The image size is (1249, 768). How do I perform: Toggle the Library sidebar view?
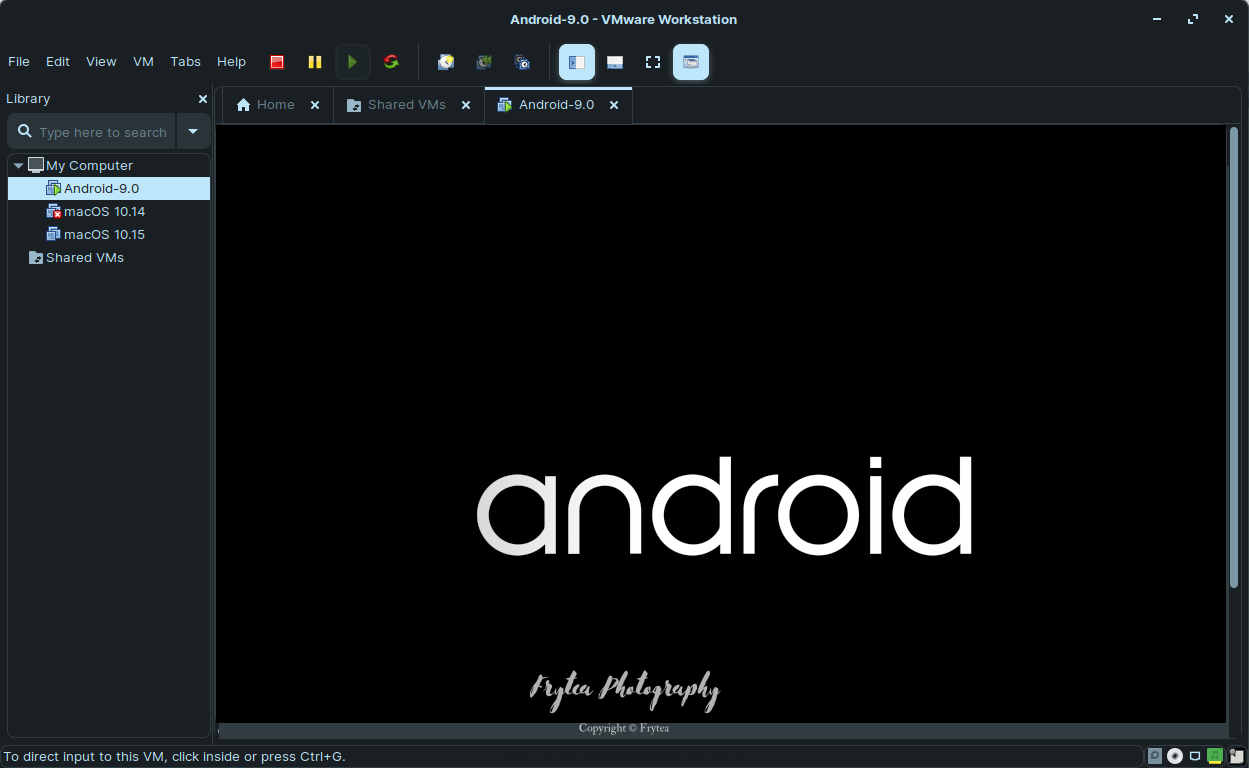point(577,62)
